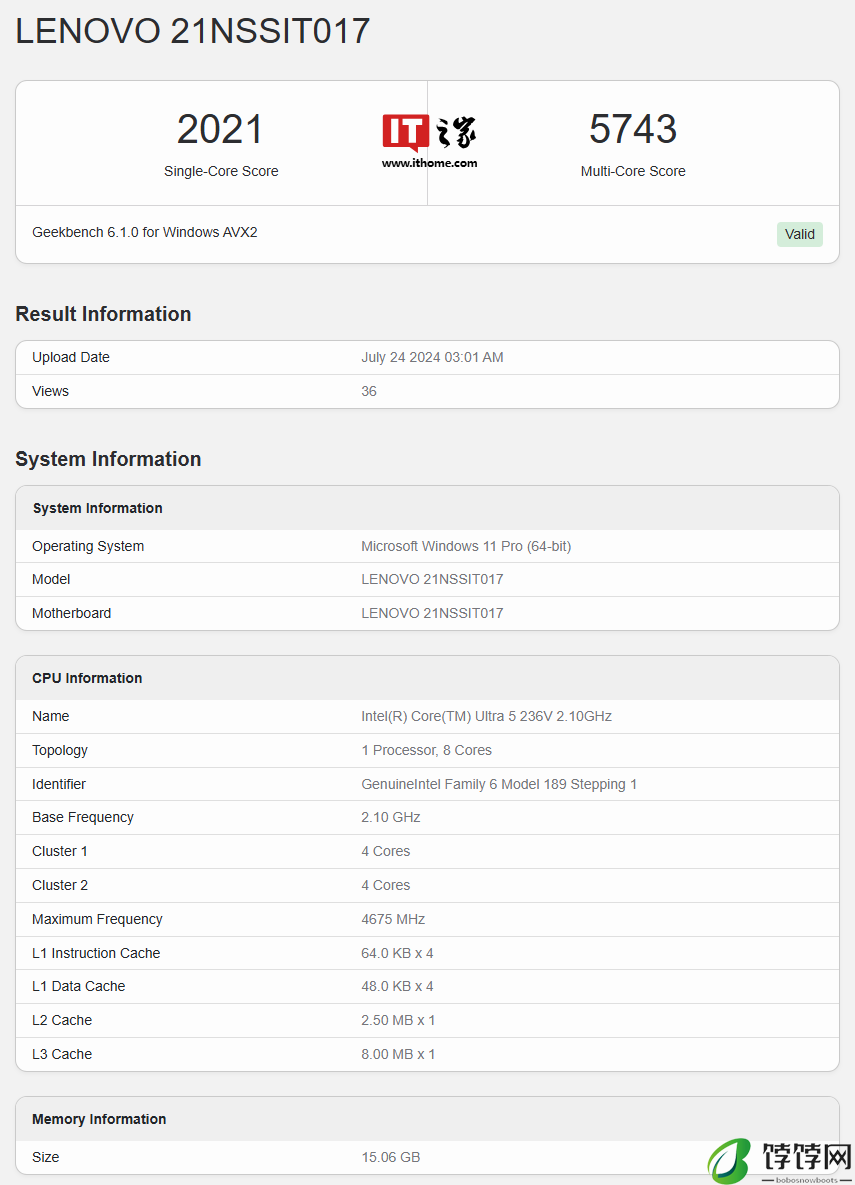Click the Valid badge
The width and height of the screenshot is (855, 1185).
pos(799,234)
